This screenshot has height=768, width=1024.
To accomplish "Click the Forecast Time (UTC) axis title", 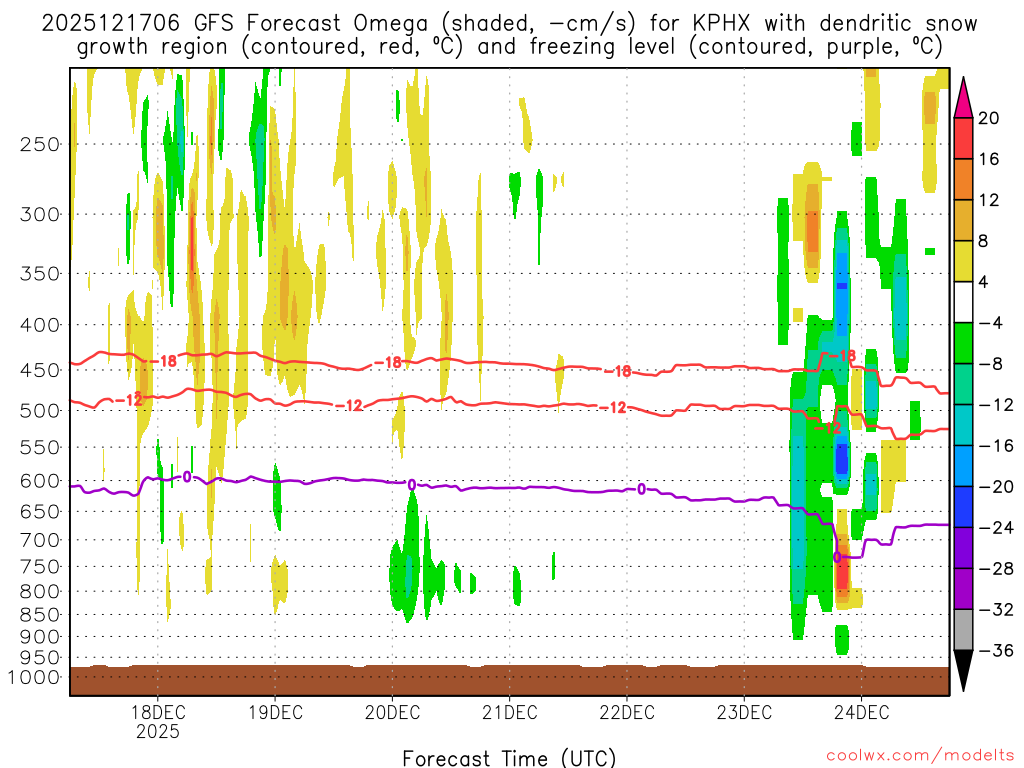I will tap(509, 758).
